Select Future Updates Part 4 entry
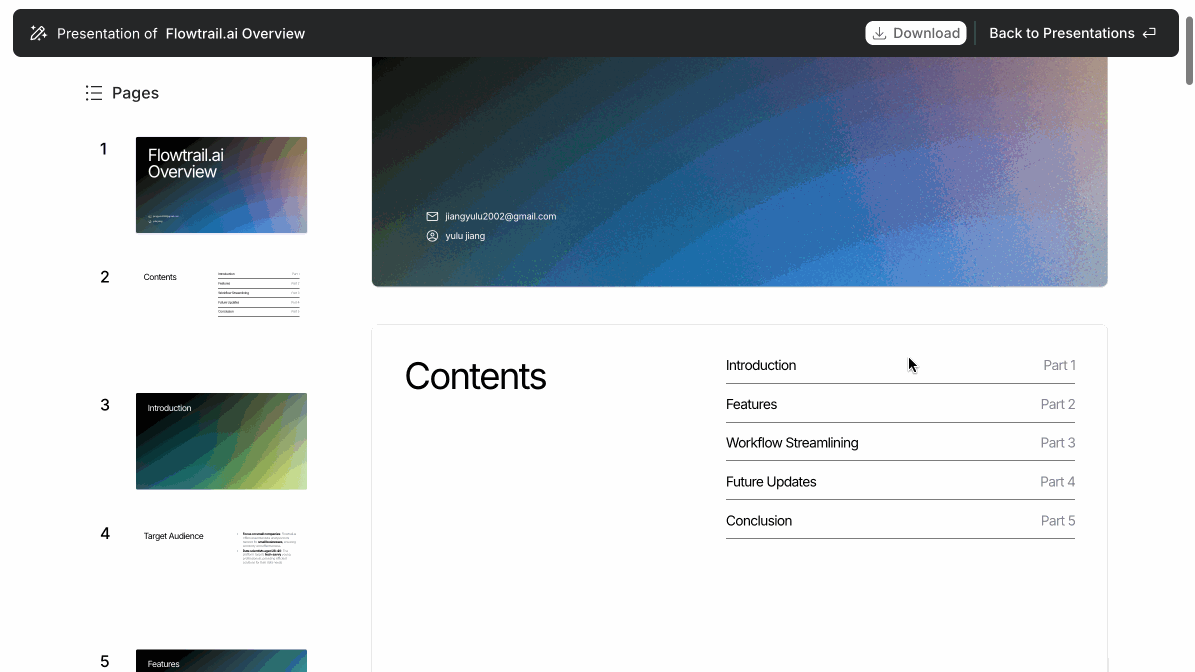The width and height of the screenshot is (1195, 672). point(900,481)
